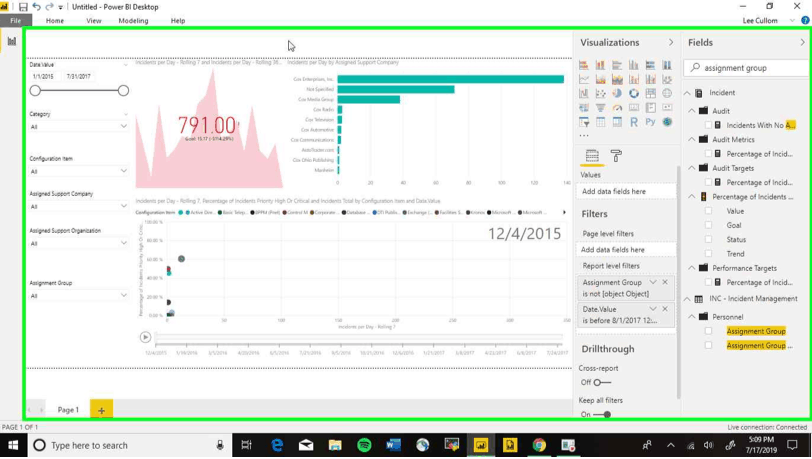Viewport: 812px width, 459px height.
Task: Select the Treemap visual
Action: [x=650, y=93]
